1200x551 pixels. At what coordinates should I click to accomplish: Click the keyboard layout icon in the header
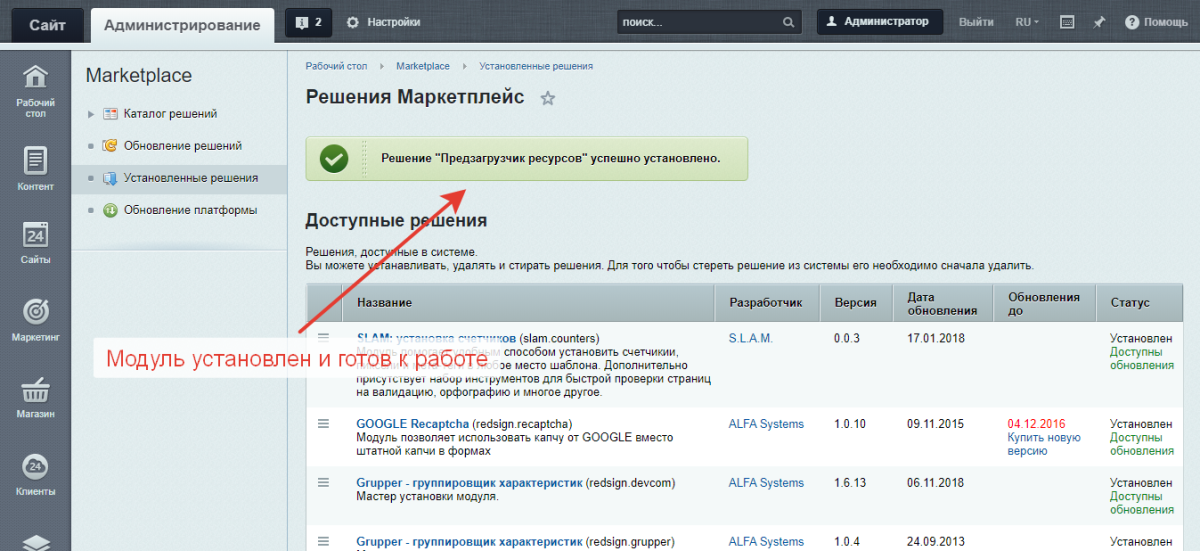(1067, 22)
